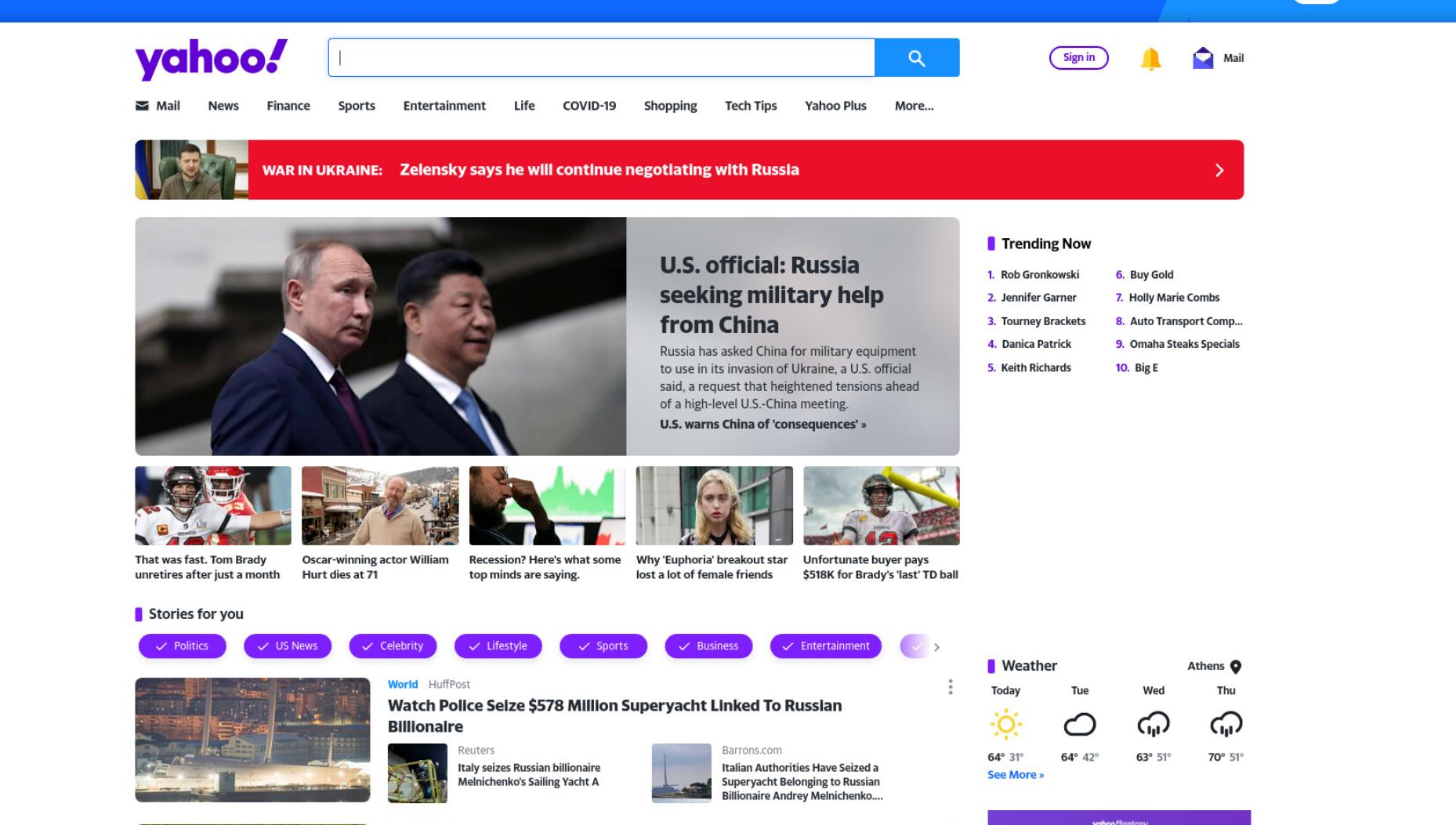Open the weather See More link
This screenshot has height=825, width=1456.
(x=1016, y=775)
